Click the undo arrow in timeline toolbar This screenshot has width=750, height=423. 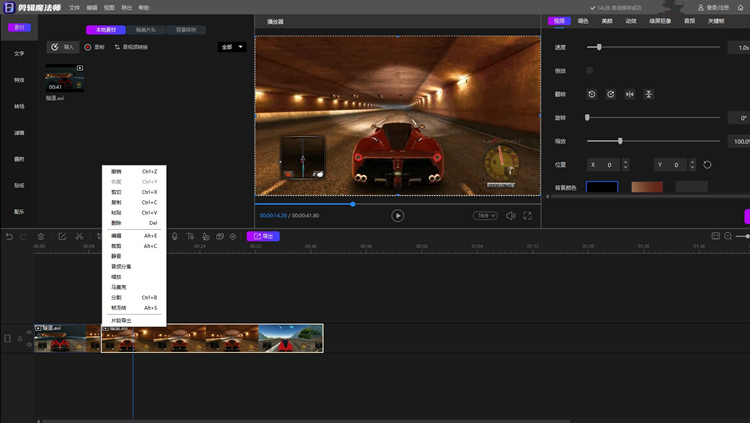coord(9,236)
